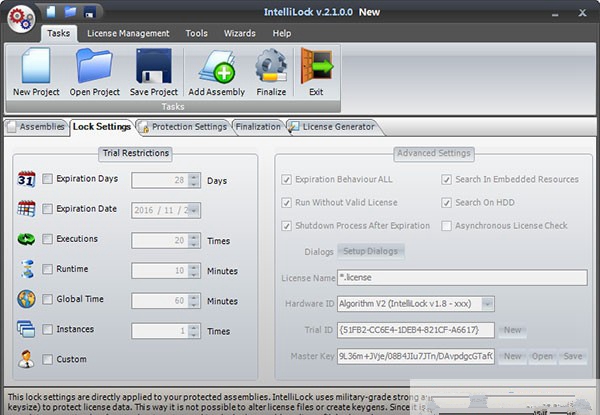Click the Runtime minutes spinner arrows
The width and height of the screenshot is (600, 415).
[194, 271]
